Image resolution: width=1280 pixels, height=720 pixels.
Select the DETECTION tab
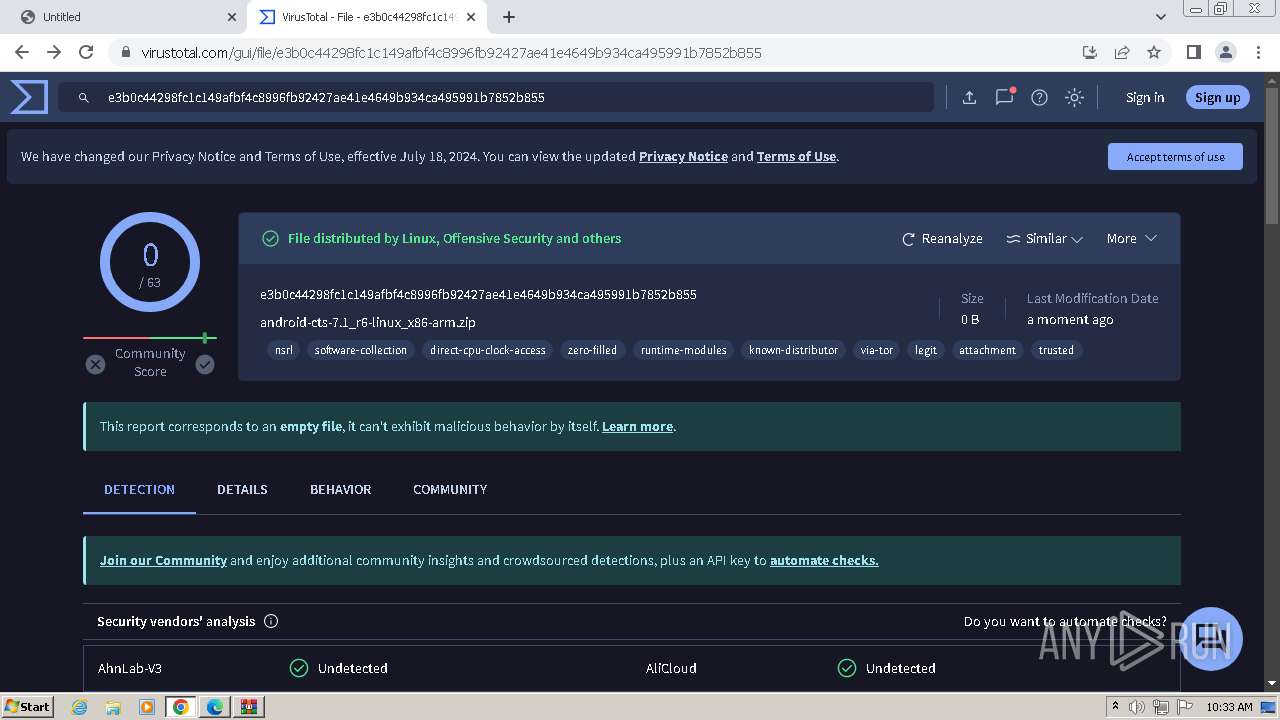pyautogui.click(x=139, y=489)
